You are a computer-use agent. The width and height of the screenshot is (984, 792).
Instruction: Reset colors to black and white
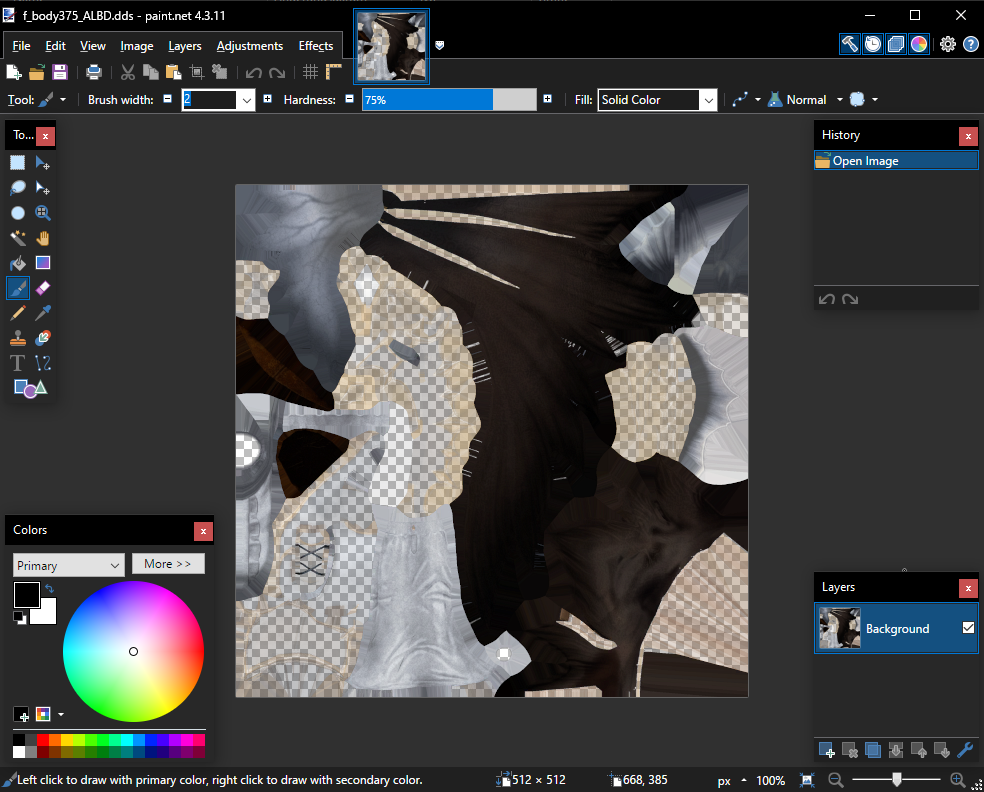point(20,618)
